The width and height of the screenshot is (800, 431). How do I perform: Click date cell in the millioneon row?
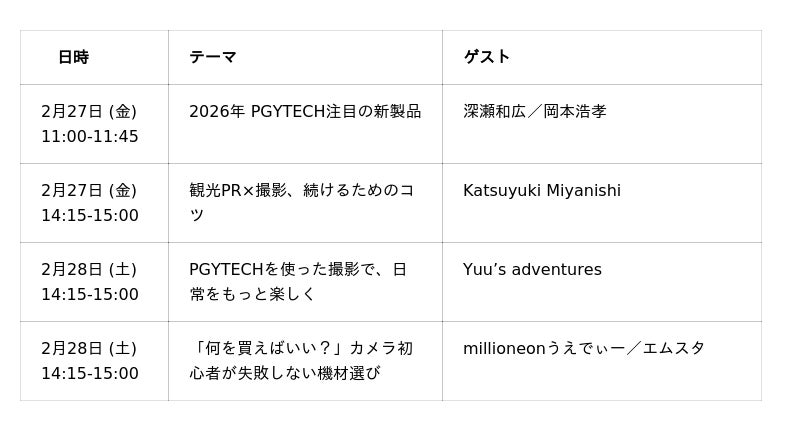click(90, 360)
